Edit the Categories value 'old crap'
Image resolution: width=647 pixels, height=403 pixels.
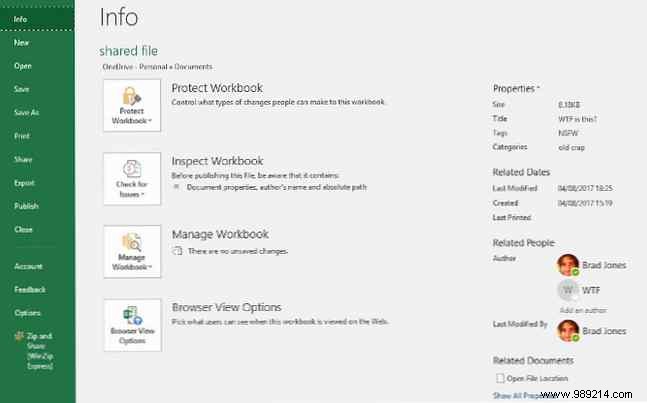(x=571, y=148)
